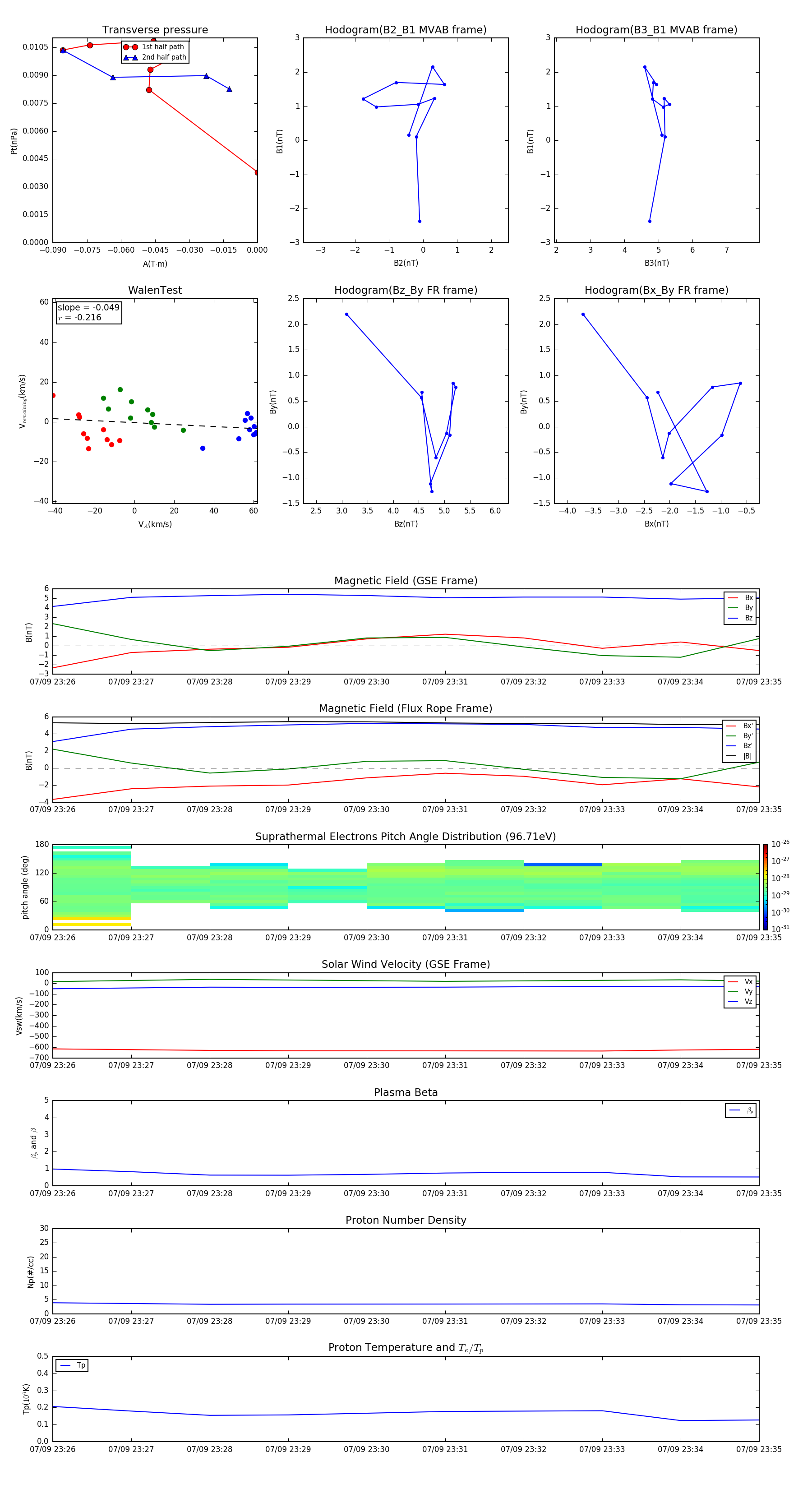Click the Proton Temperature and Te/Tp title
The width and height of the screenshot is (812, 1489).
pos(406,1348)
